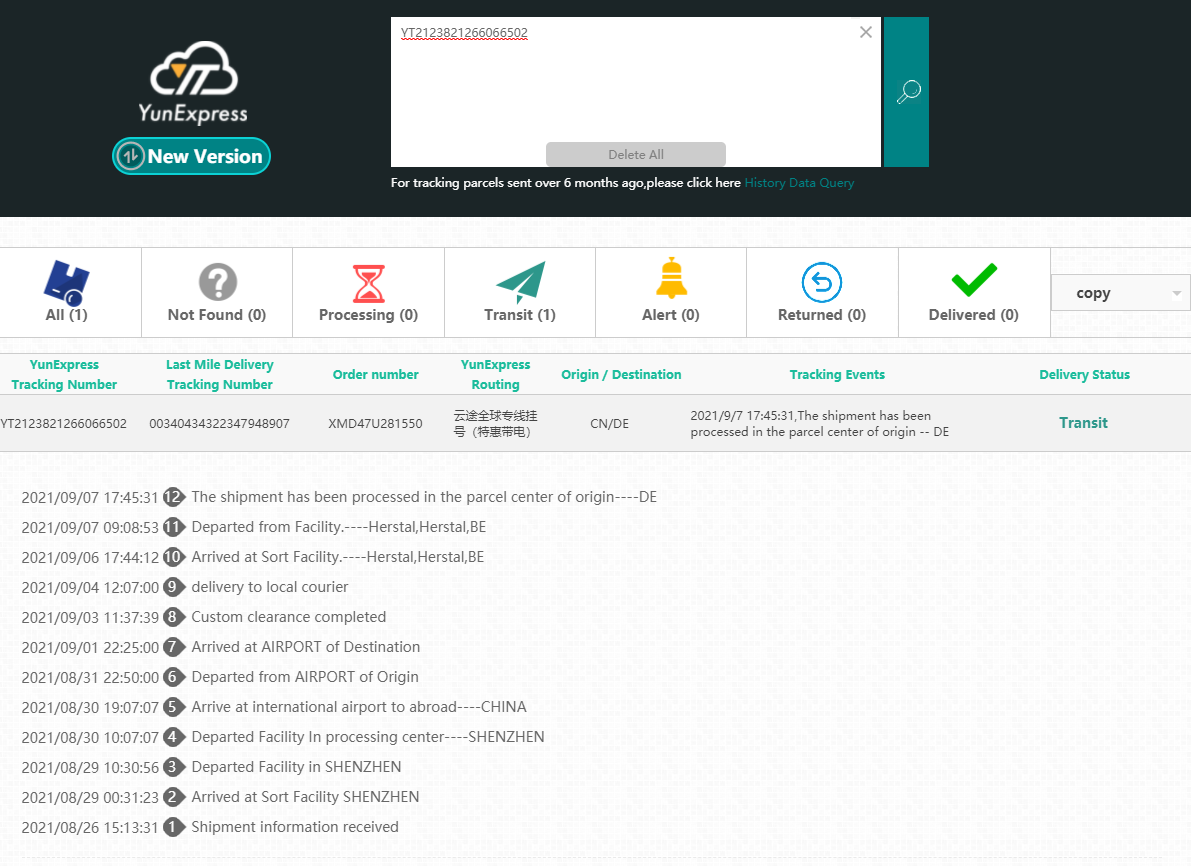
Task: Filter by the Delivered green checkmark
Action: pos(973,281)
